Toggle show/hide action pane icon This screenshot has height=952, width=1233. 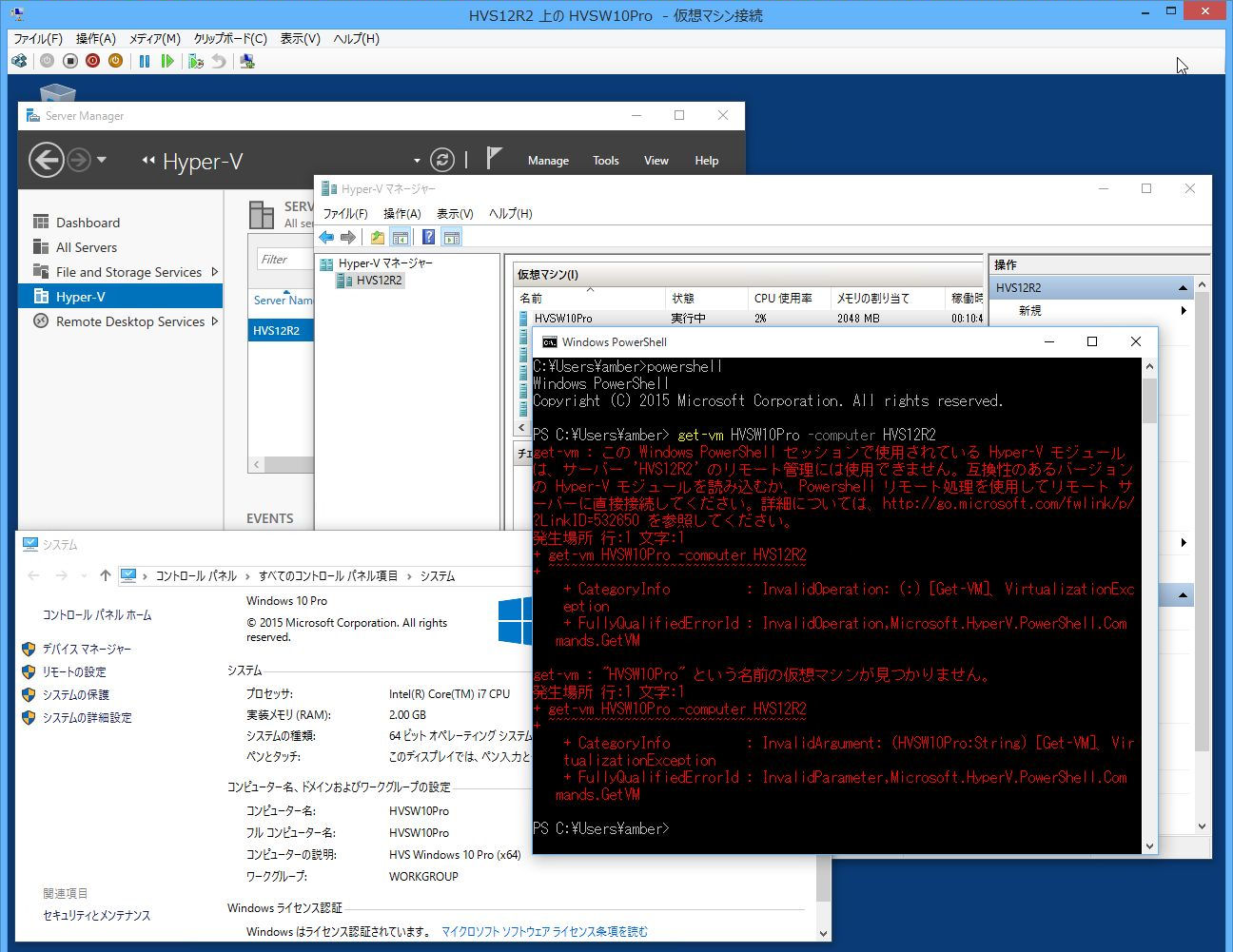[452, 237]
